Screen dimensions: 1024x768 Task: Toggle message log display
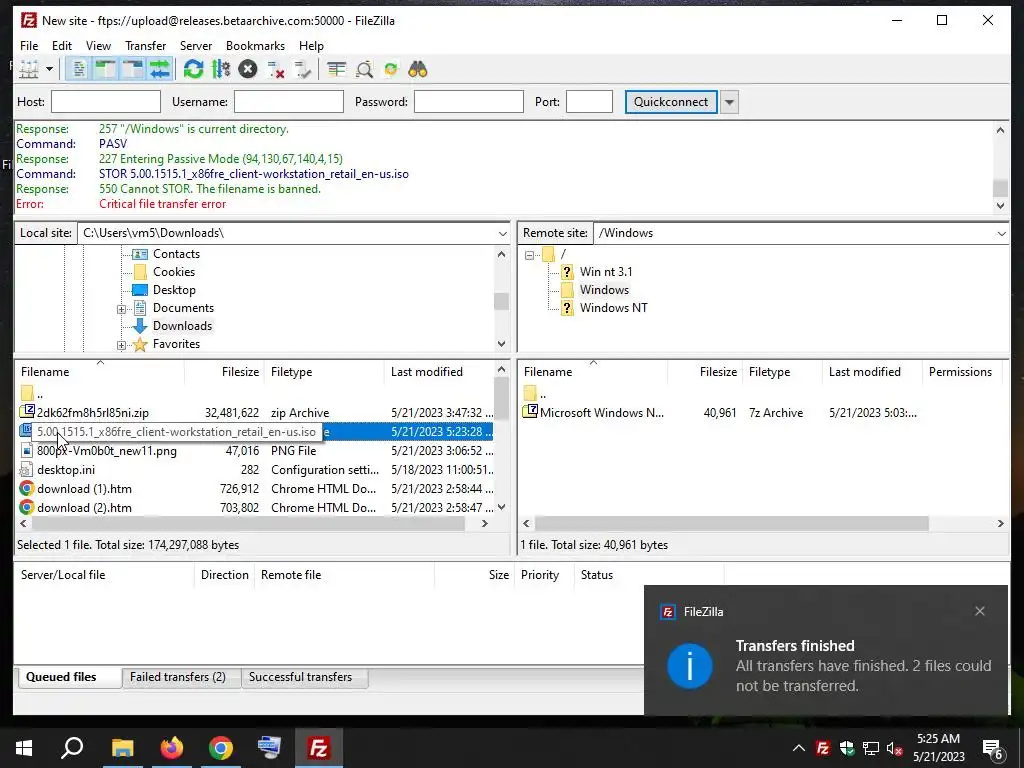pos(79,69)
